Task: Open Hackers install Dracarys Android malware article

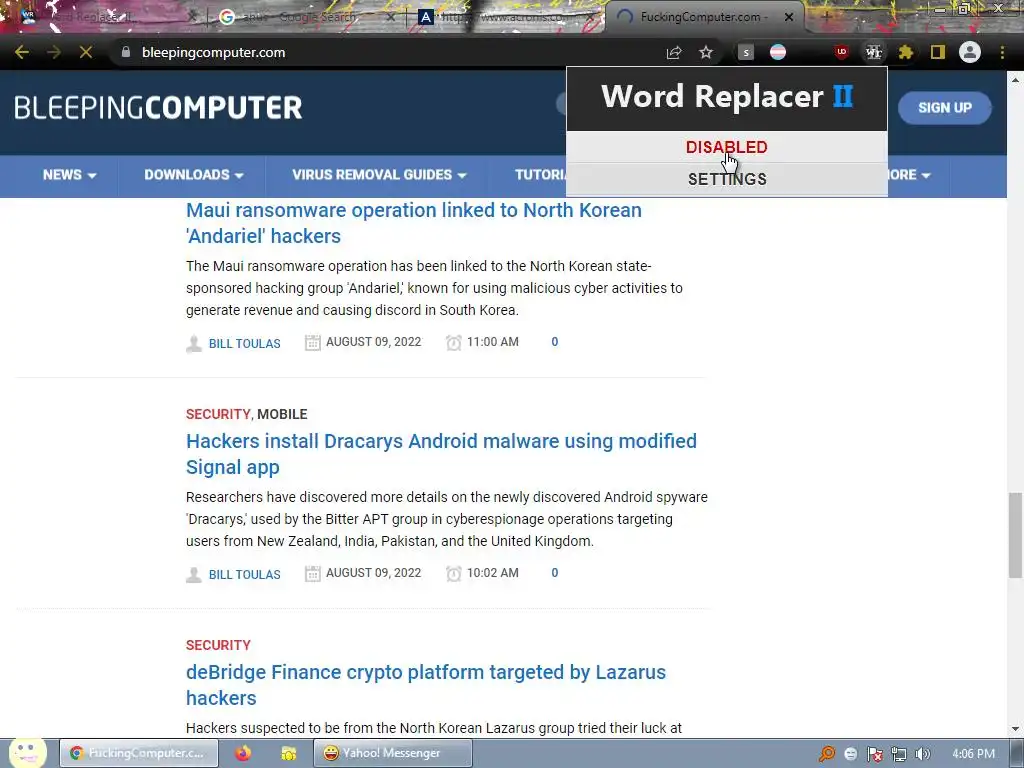Action: tap(441, 454)
